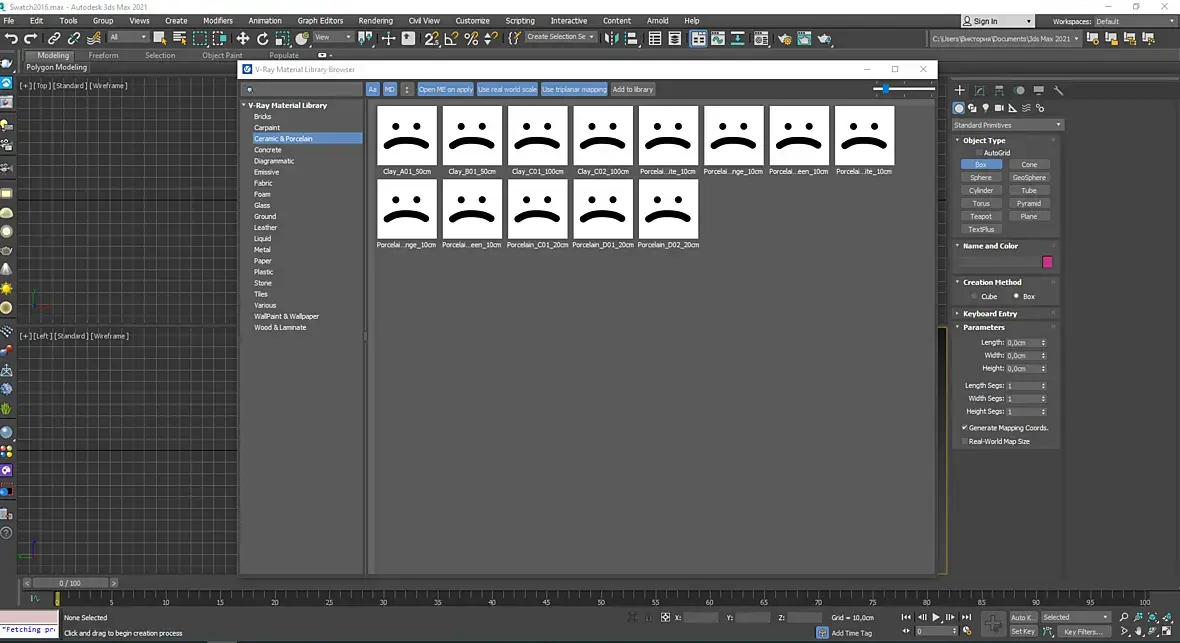Open the Key Filters button
The image size is (1180, 643).
(1083, 632)
